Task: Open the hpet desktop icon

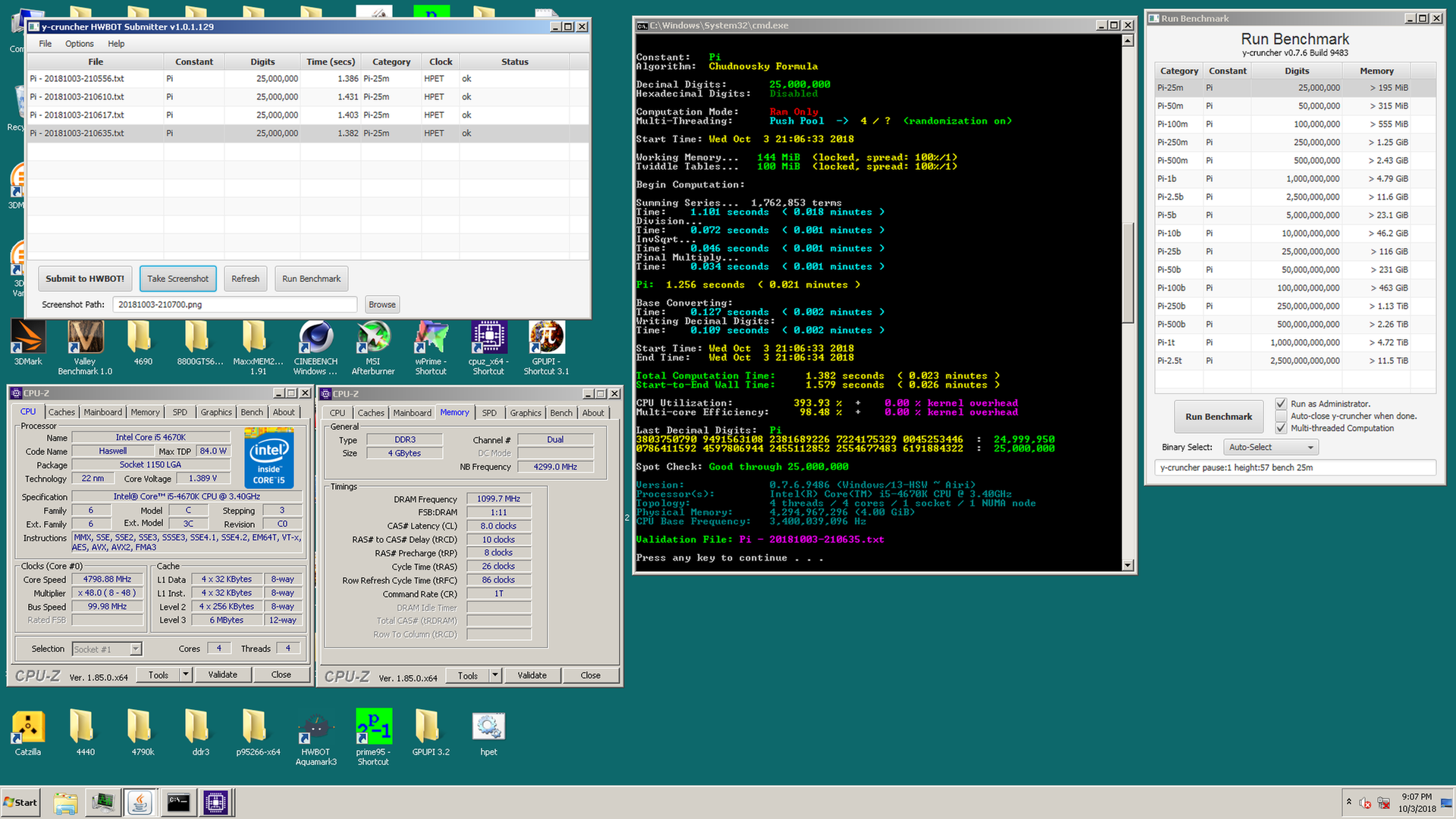Action: (488, 733)
